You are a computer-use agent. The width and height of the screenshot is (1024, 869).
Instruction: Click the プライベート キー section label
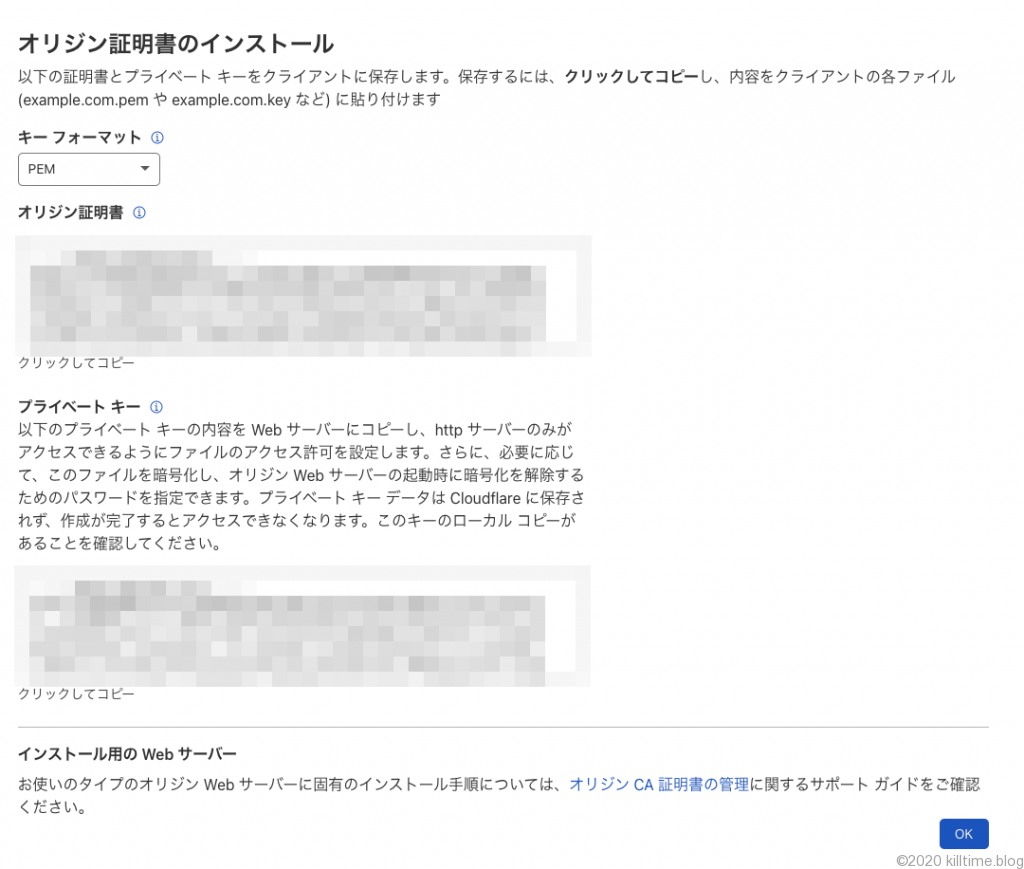(x=79, y=407)
